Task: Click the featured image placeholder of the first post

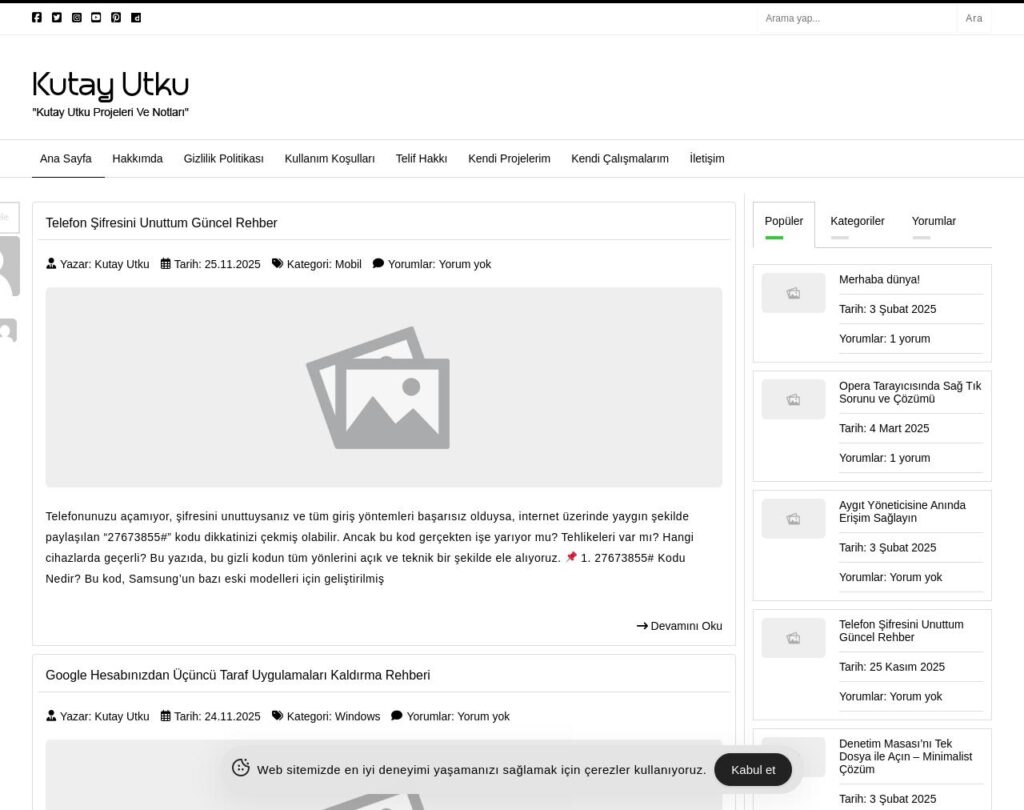Action: click(383, 388)
